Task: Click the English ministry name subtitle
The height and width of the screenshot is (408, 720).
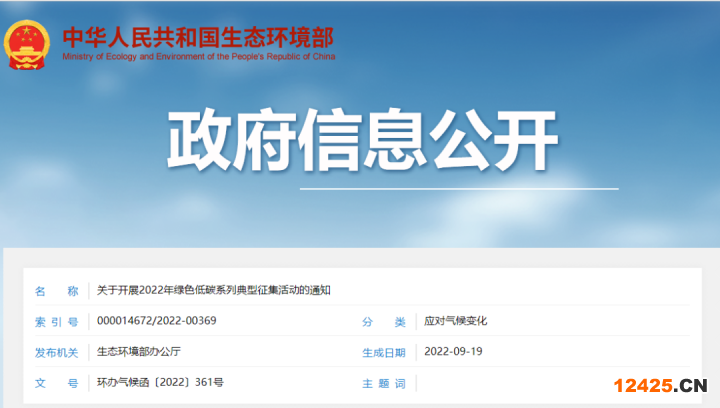Action: point(198,56)
